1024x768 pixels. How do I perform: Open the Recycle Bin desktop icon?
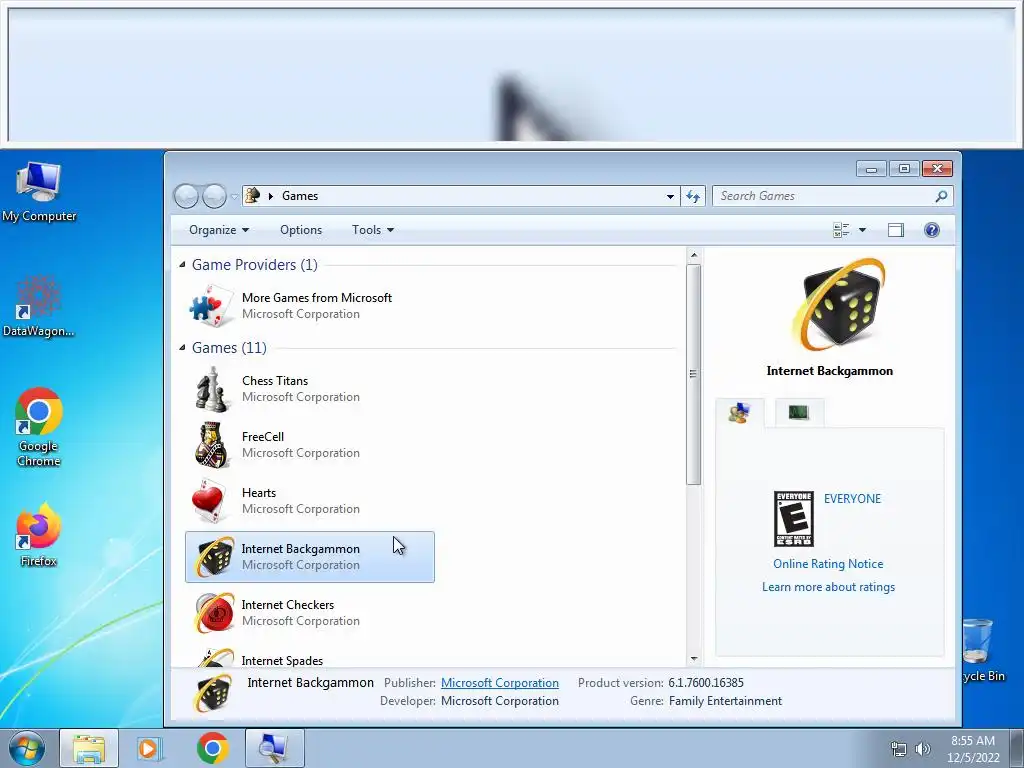tap(983, 650)
